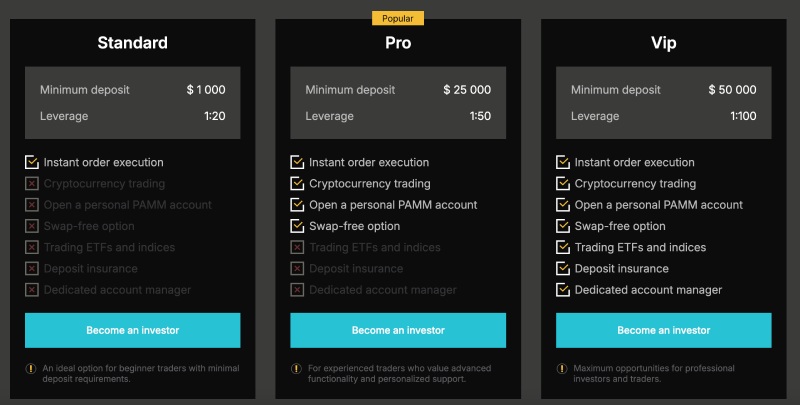This screenshot has width=800, height=405.
Task: Toggle Vip's Deposit insurance checkbox
Action: click(x=563, y=269)
